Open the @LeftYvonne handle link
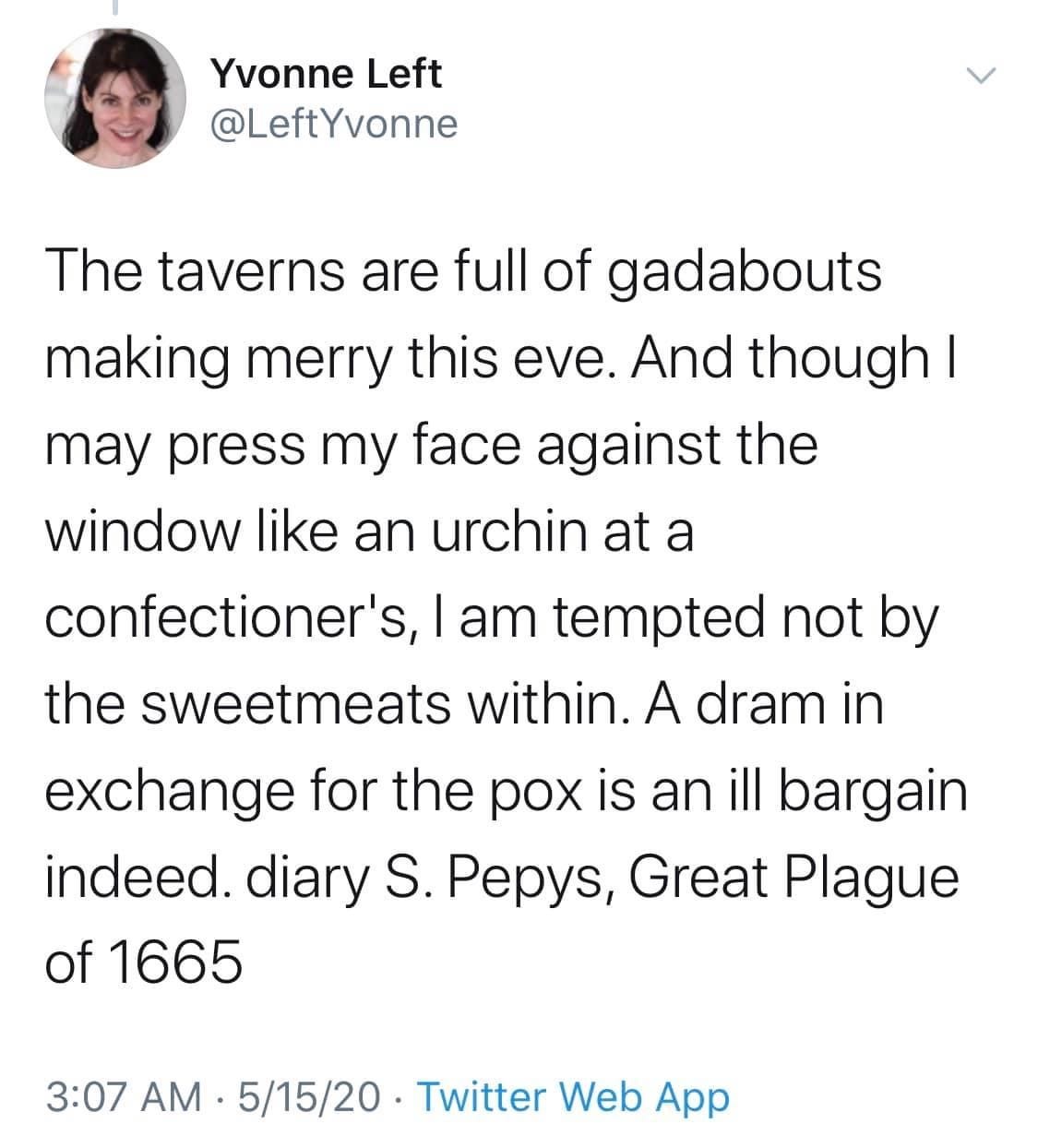The width and height of the screenshot is (1038, 1148). (x=334, y=123)
